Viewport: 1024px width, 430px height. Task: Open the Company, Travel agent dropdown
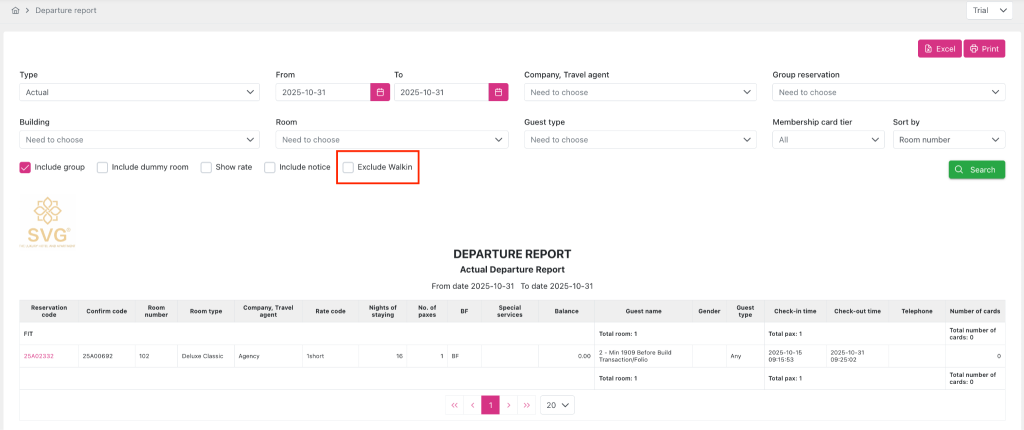point(640,92)
